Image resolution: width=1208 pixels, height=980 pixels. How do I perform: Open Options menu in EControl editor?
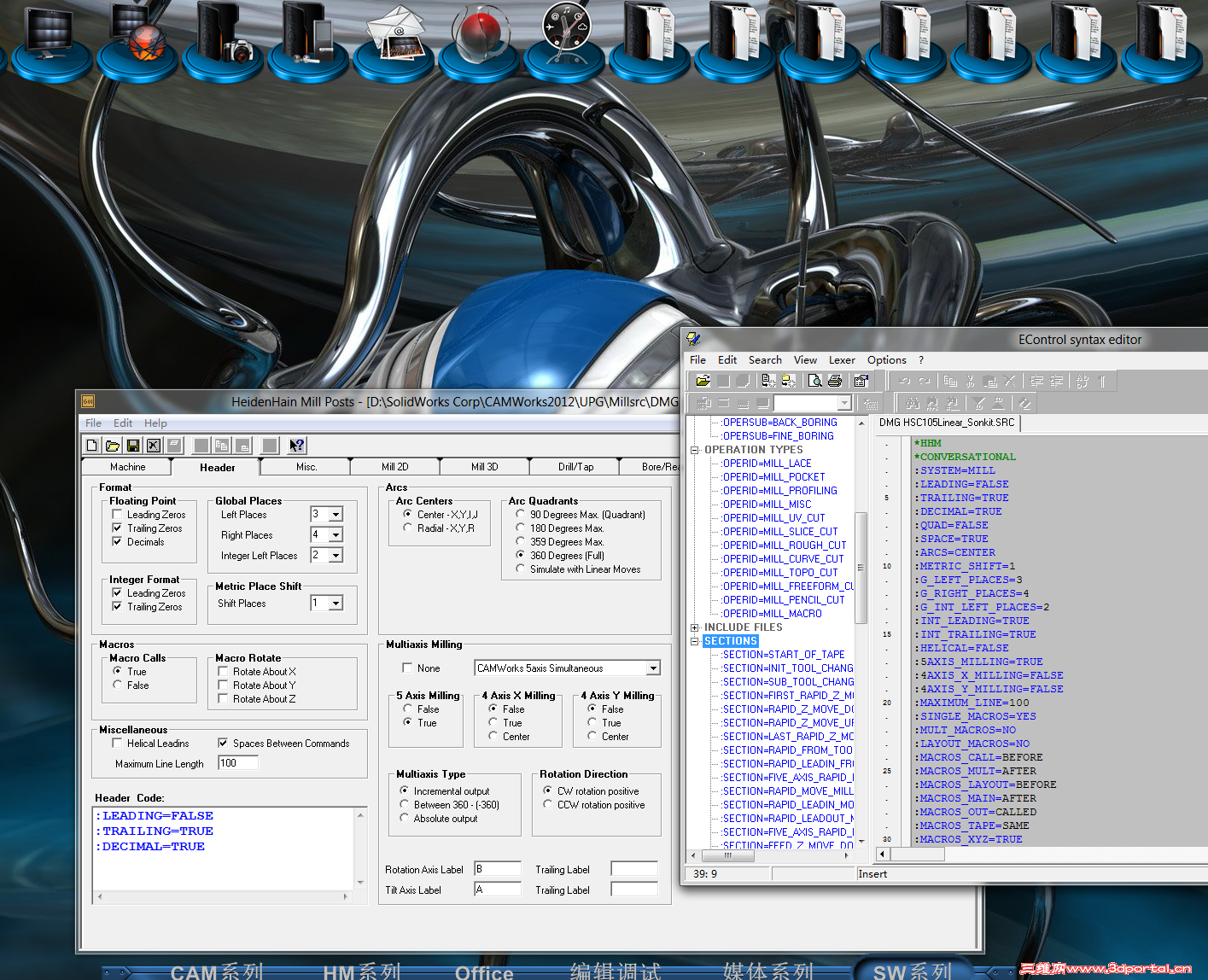pos(886,360)
